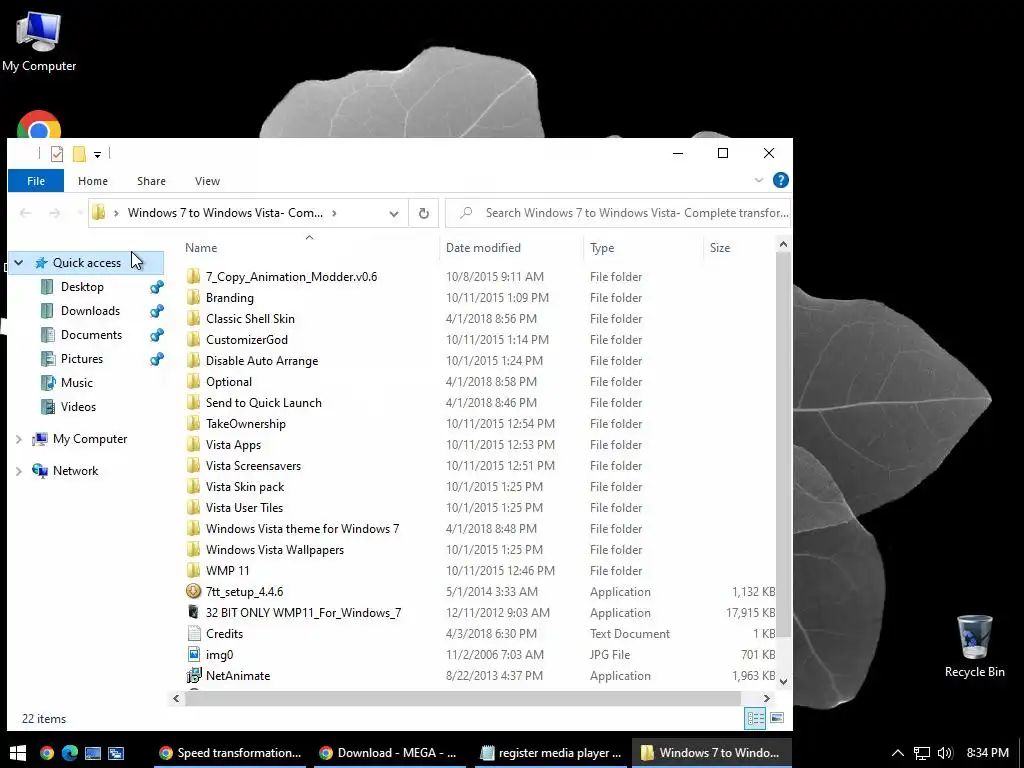1024x768 pixels.
Task: Click the horizontal scrollbar right arrow
Action: click(767, 698)
